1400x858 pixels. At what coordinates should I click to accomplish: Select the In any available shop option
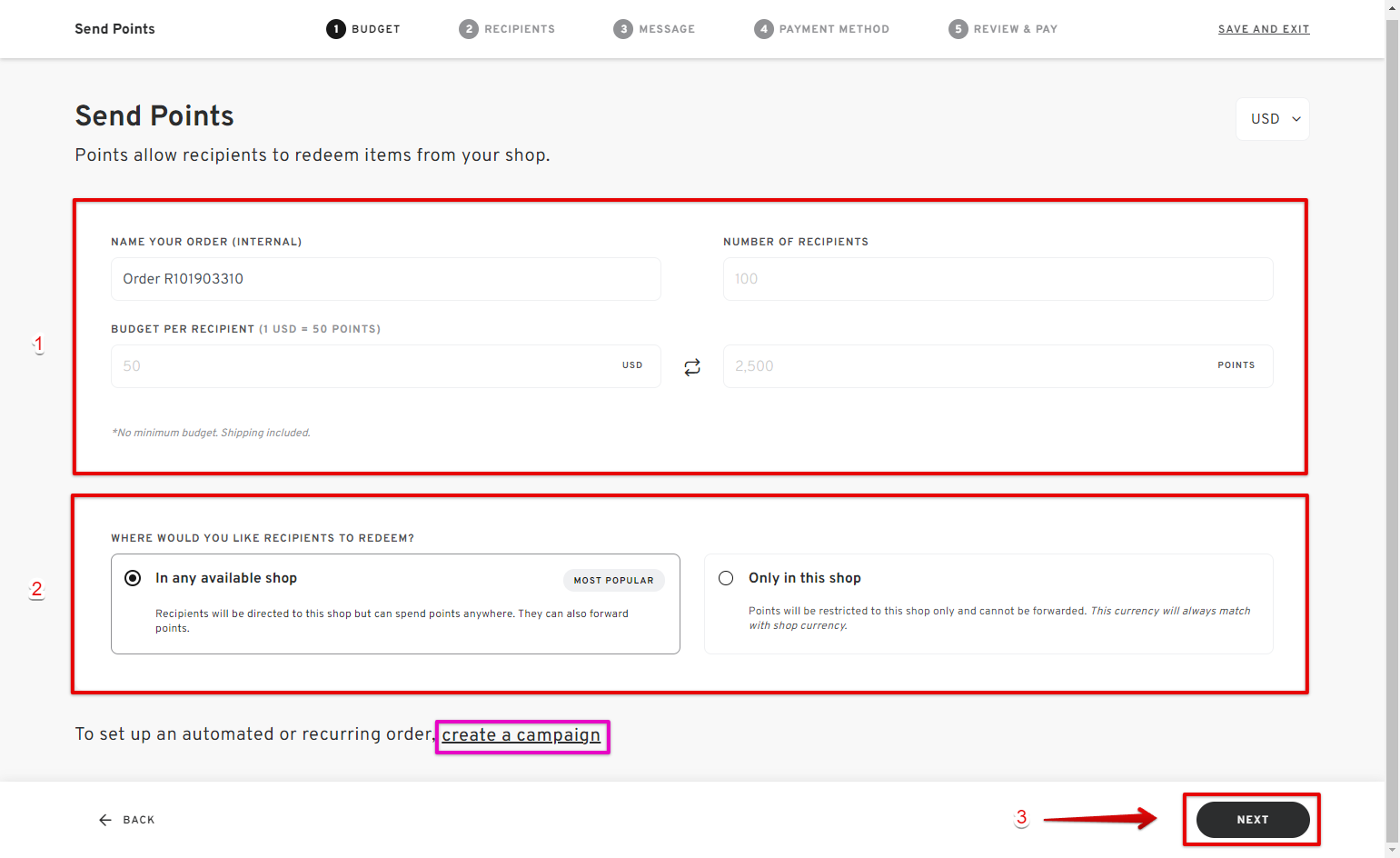point(133,577)
